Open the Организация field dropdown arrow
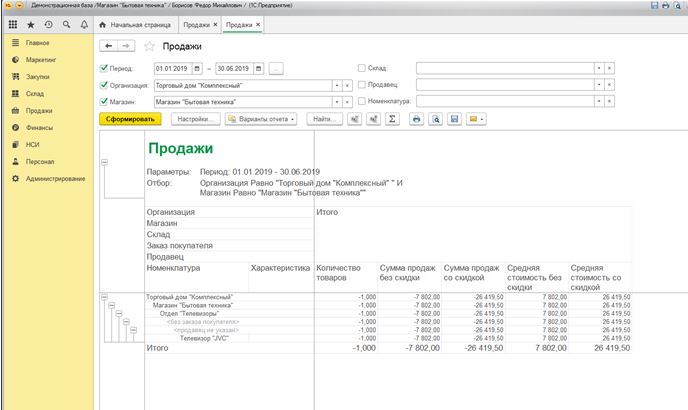Image resolution: width=688 pixels, height=410 pixels. (x=335, y=85)
